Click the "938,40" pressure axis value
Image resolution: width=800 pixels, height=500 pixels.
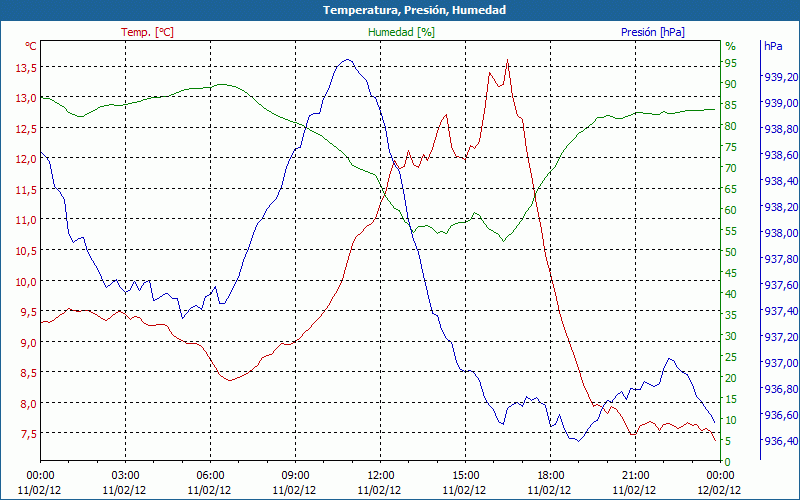coord(781,181)
